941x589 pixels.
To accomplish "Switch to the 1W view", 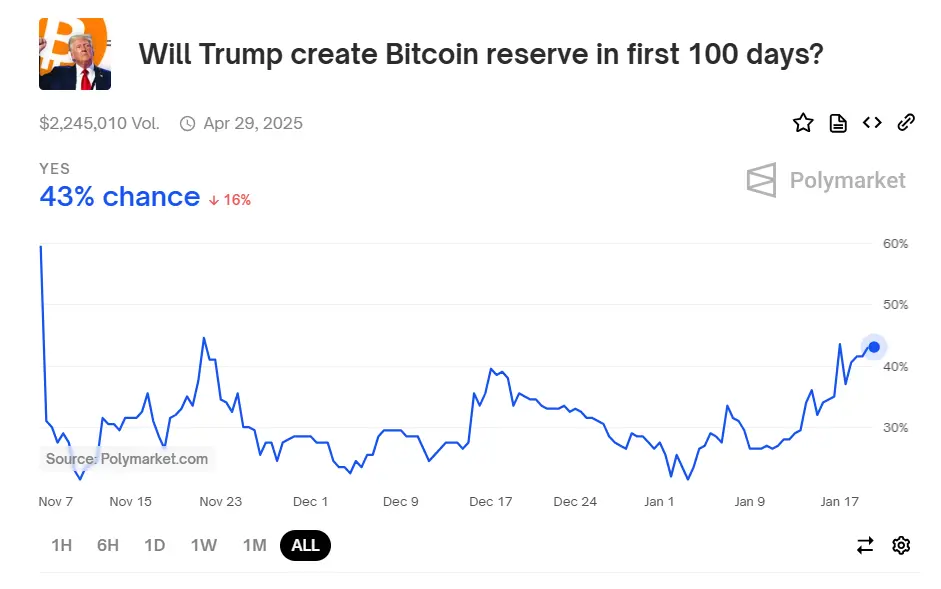I will [x=204, y=545].
